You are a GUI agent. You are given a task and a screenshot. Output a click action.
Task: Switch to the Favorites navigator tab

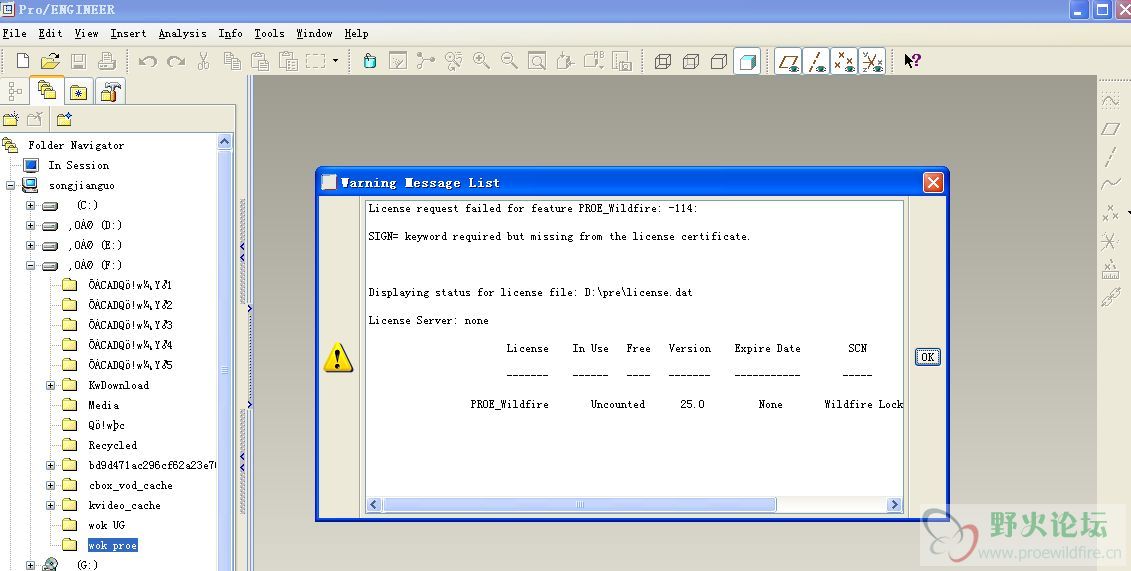pos(78,92)
